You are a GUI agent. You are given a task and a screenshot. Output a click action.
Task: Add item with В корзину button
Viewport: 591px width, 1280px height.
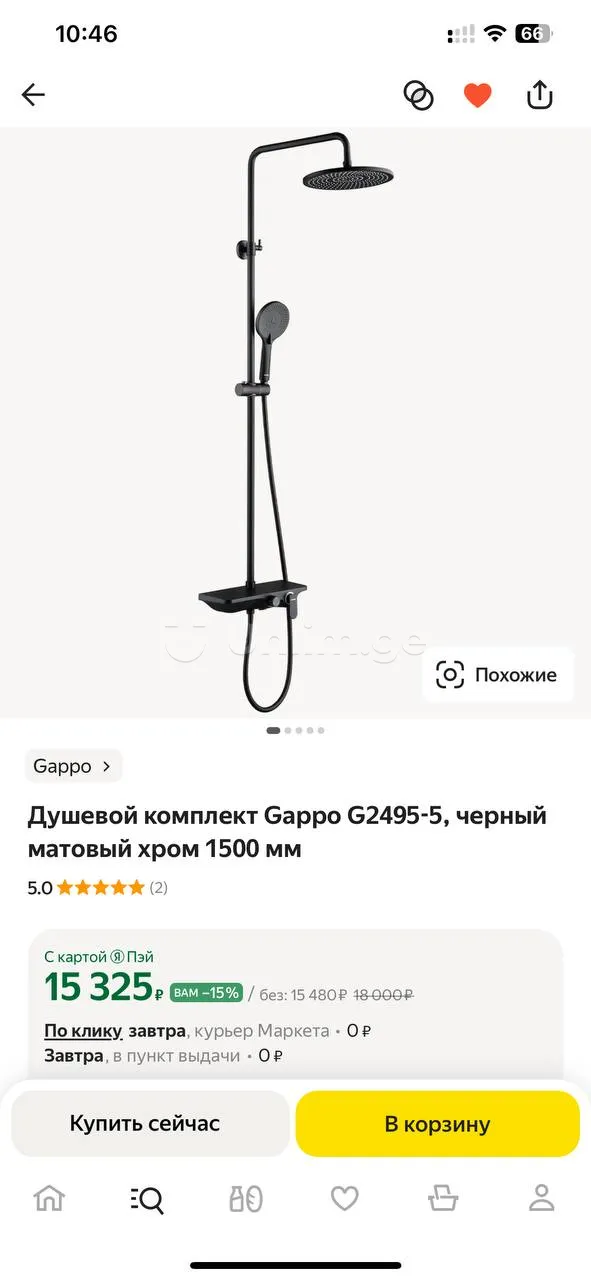(438, 1123)
